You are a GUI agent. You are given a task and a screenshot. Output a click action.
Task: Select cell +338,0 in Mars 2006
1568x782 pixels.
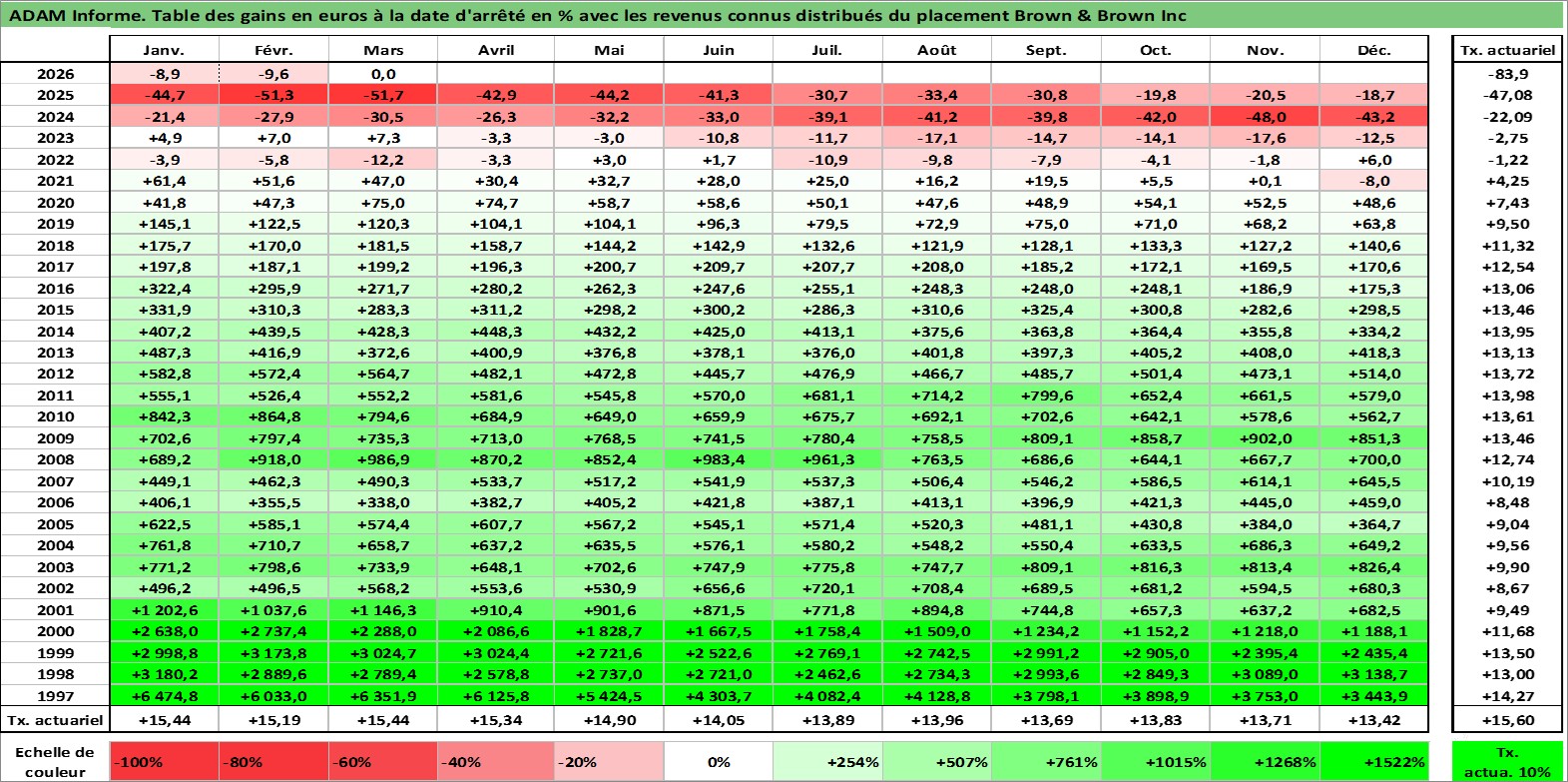pyautogui.click(x=383, y=502)
